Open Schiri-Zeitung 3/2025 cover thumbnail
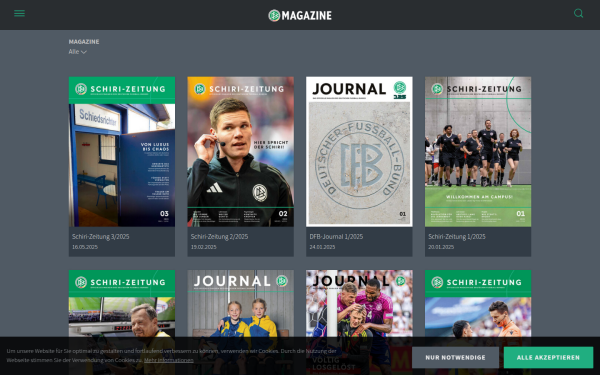Viewport: 600px width, 375px height. [122, 152]
